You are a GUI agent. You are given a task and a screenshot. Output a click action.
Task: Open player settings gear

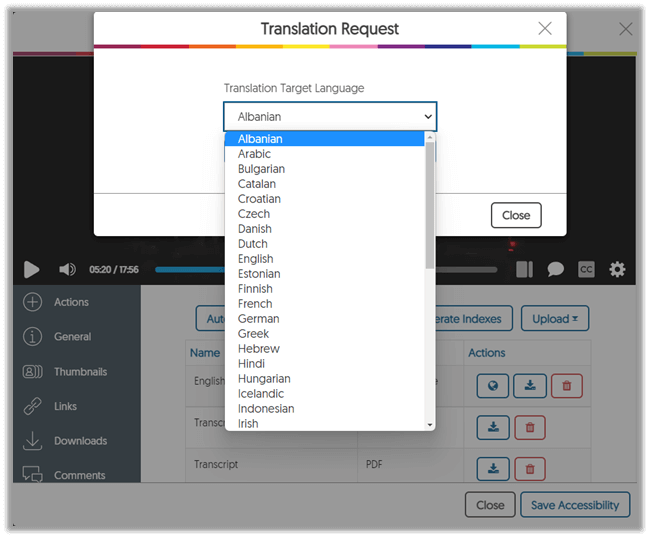(617, 269)
